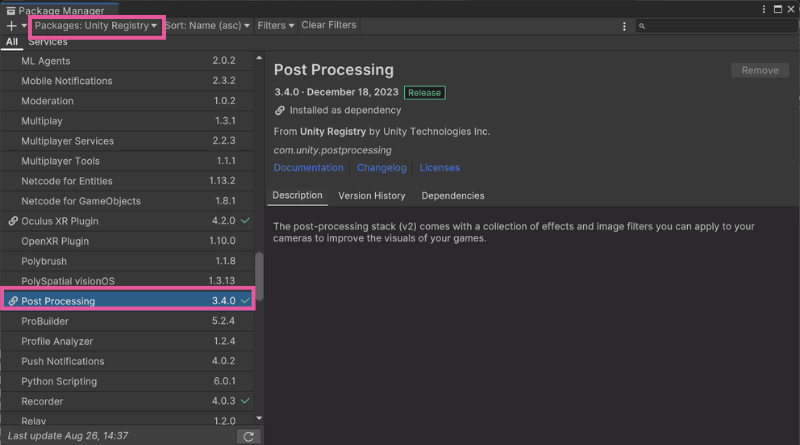The image size is (800, 445).
Task: Click the package list scroll up arrow
Action: tap(259, 58)
